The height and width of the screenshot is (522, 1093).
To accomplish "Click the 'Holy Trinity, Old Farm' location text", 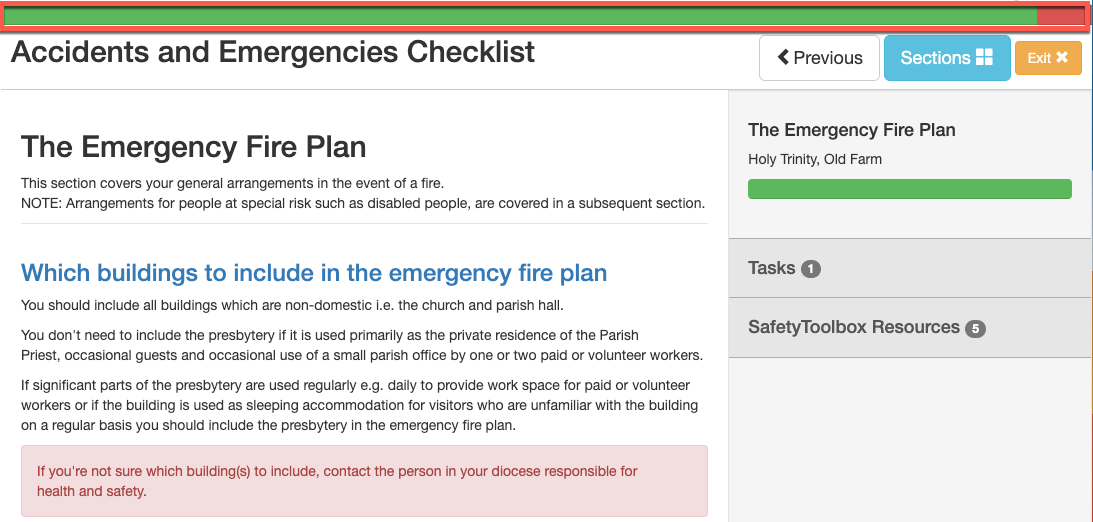I will point(815,160).
